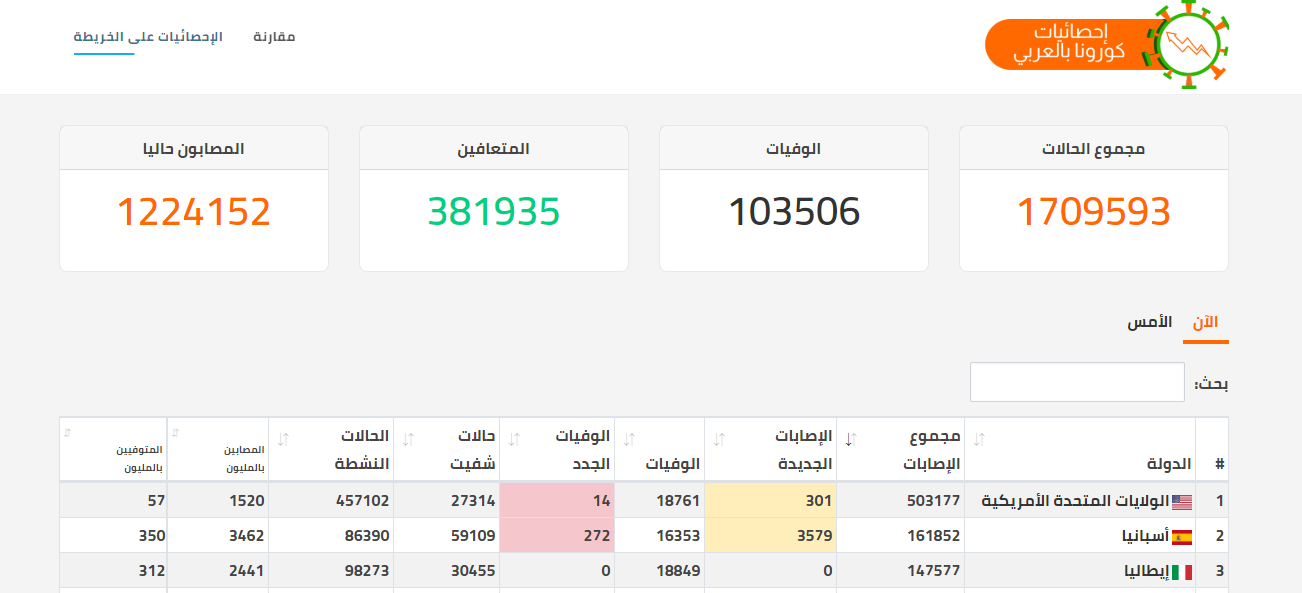
Task: Click Italy new cases cell showing 0
Action: [x=770, y=570]
